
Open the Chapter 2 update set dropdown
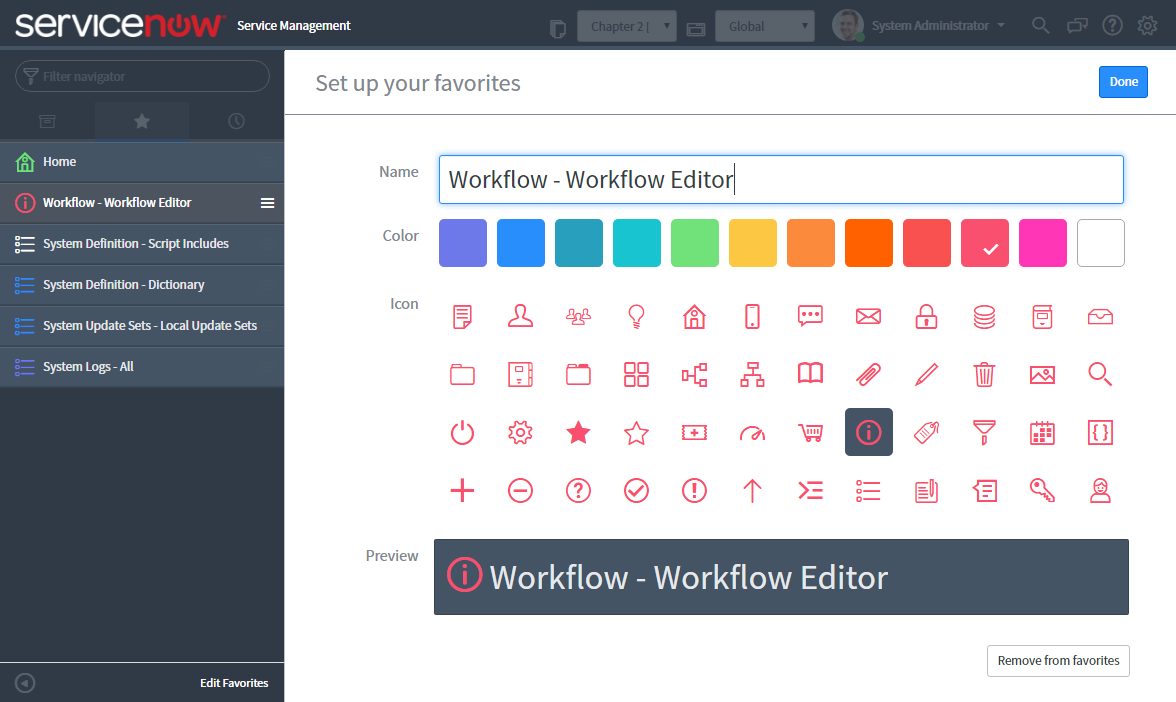coord(627,26)
